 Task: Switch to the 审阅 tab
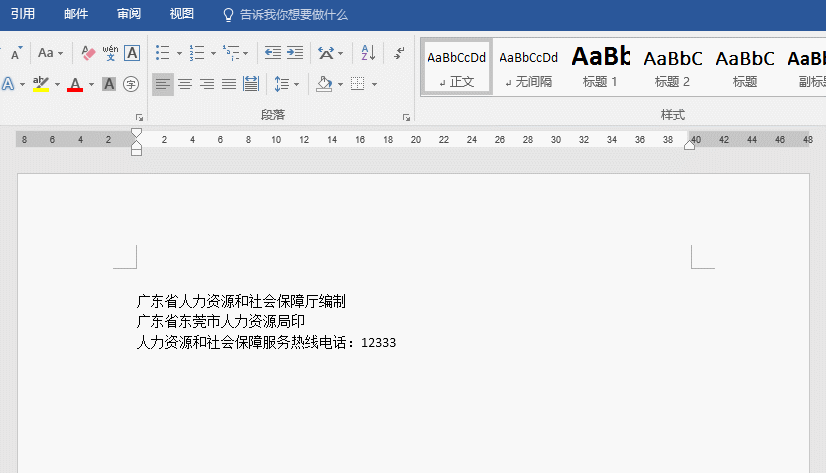129,14
